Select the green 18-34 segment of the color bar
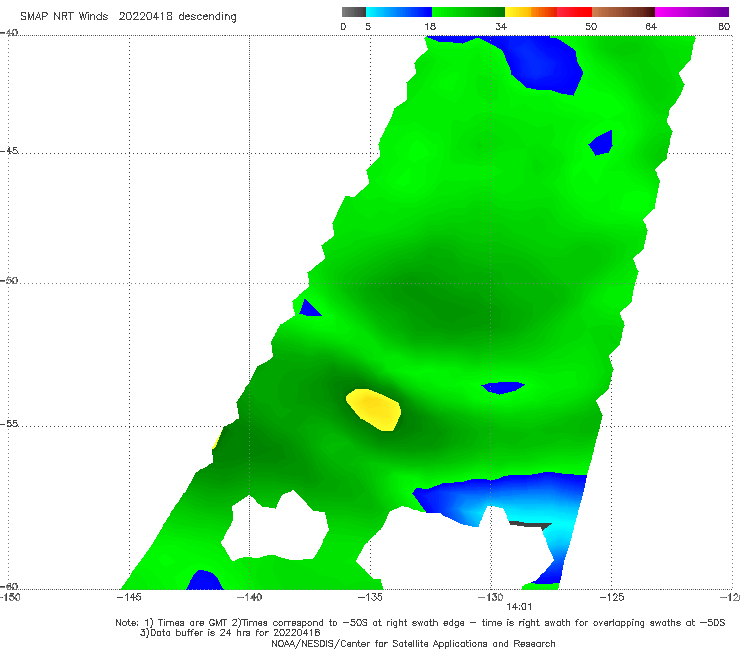Image resolution: width=740 pixels, height=650 pixels. tap(468, 12)
